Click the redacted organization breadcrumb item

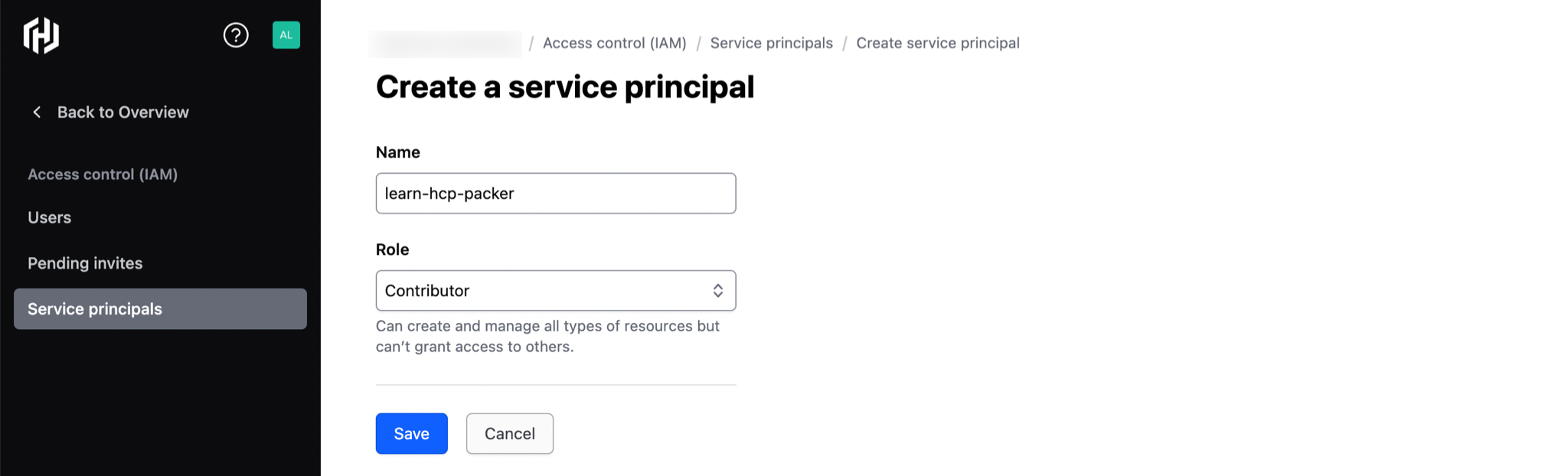point(446,44)
